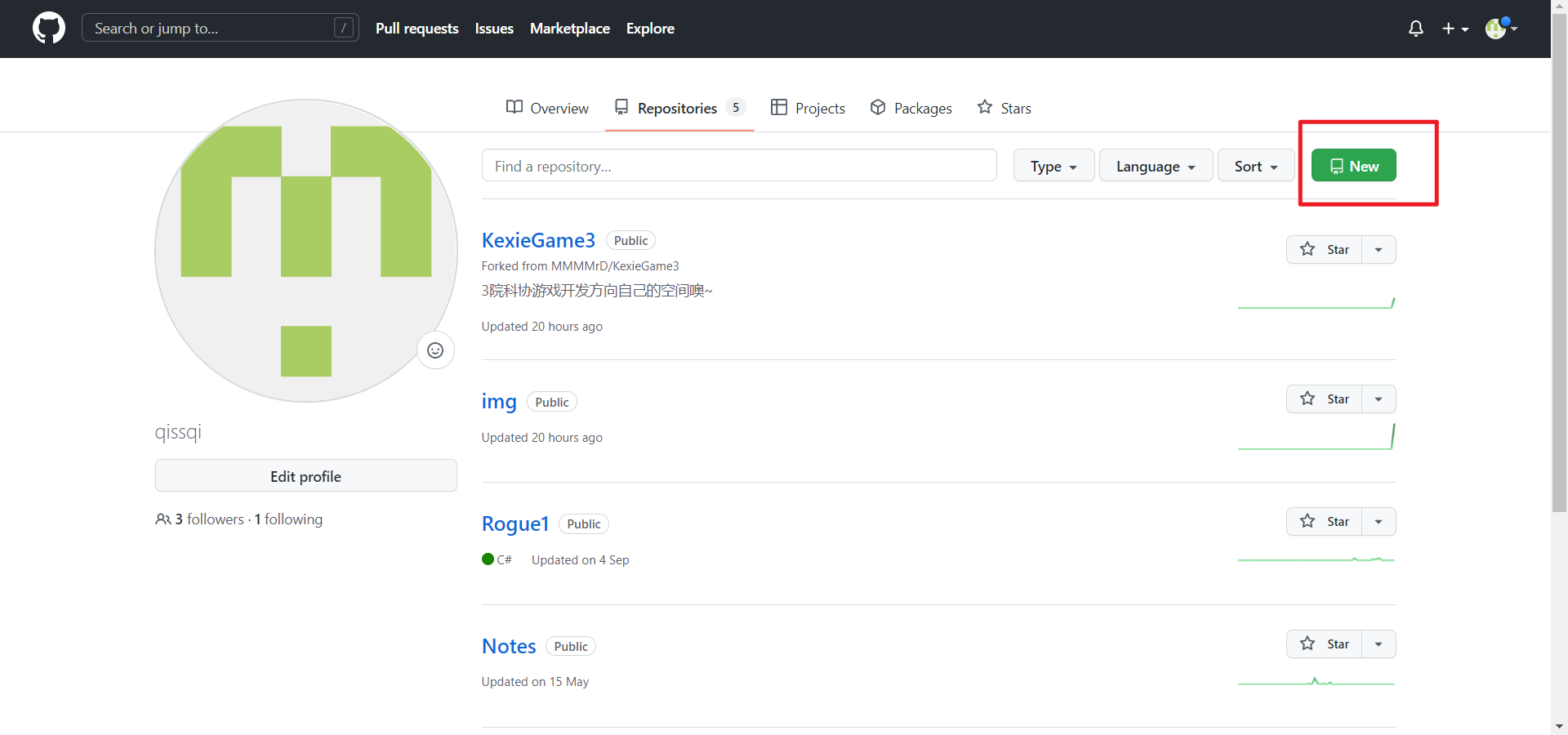Switch to the Overview tab

click(x=547, y=108)
